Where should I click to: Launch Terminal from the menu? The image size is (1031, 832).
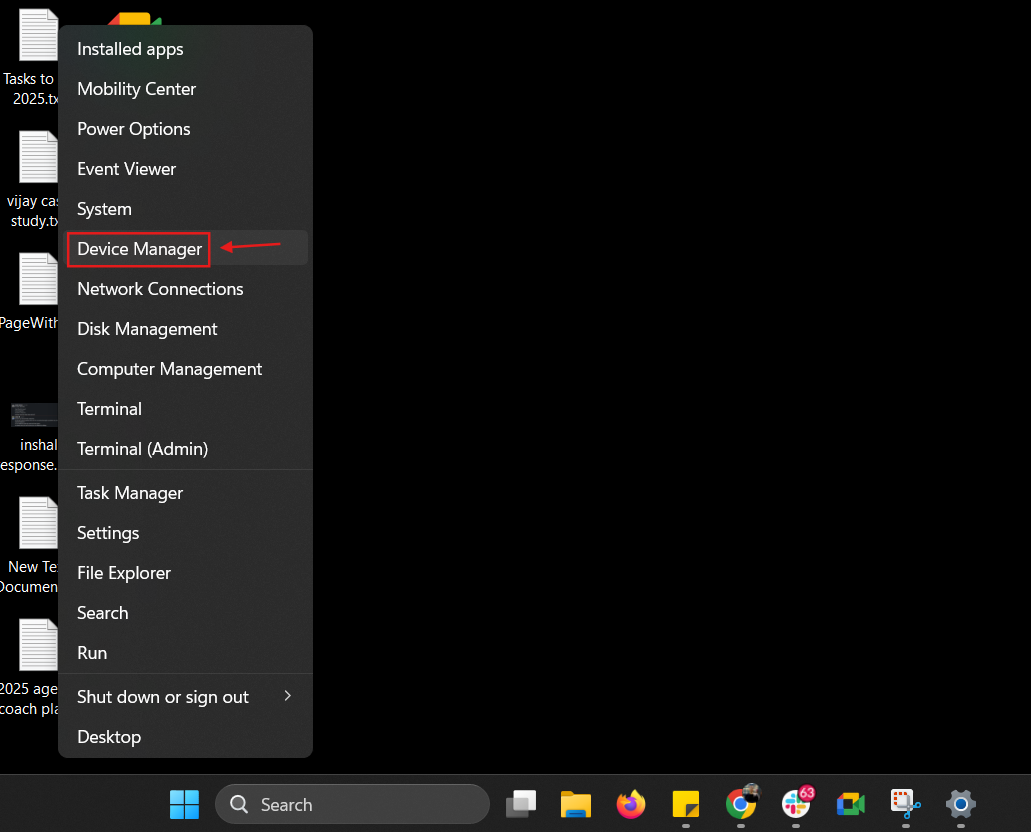[x=185, y=409]
